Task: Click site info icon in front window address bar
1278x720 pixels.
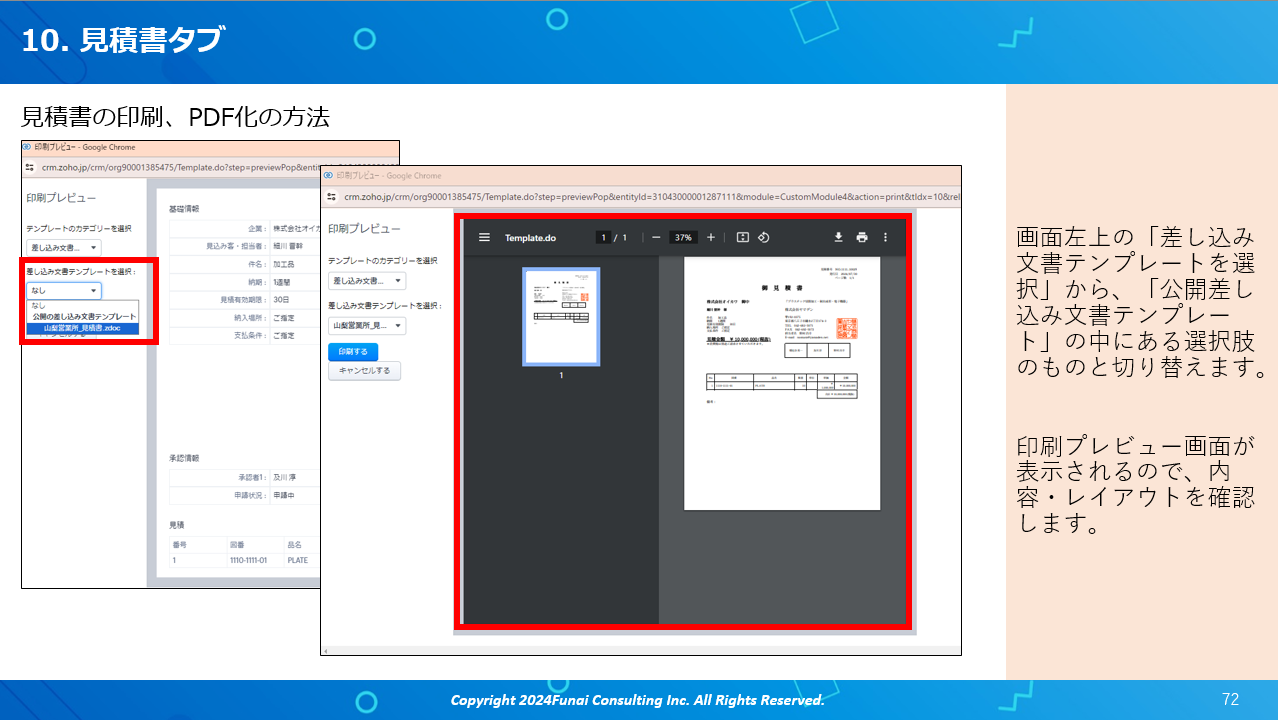Action: (x=330, y=197)
